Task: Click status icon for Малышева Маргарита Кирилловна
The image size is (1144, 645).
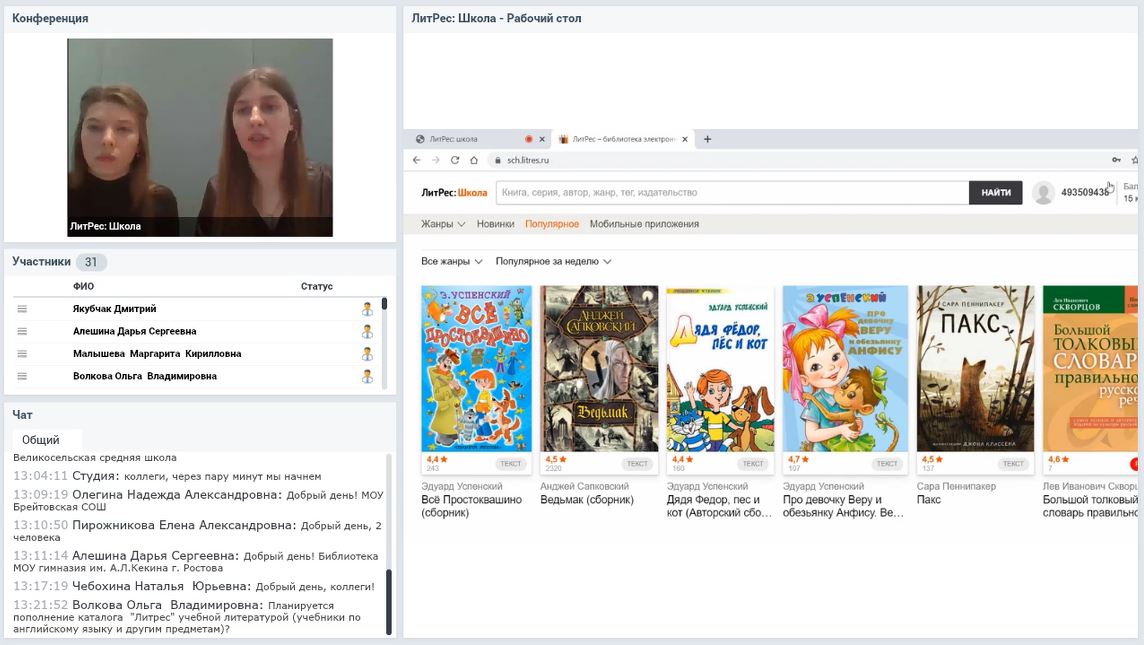Action: coord(367,355)
